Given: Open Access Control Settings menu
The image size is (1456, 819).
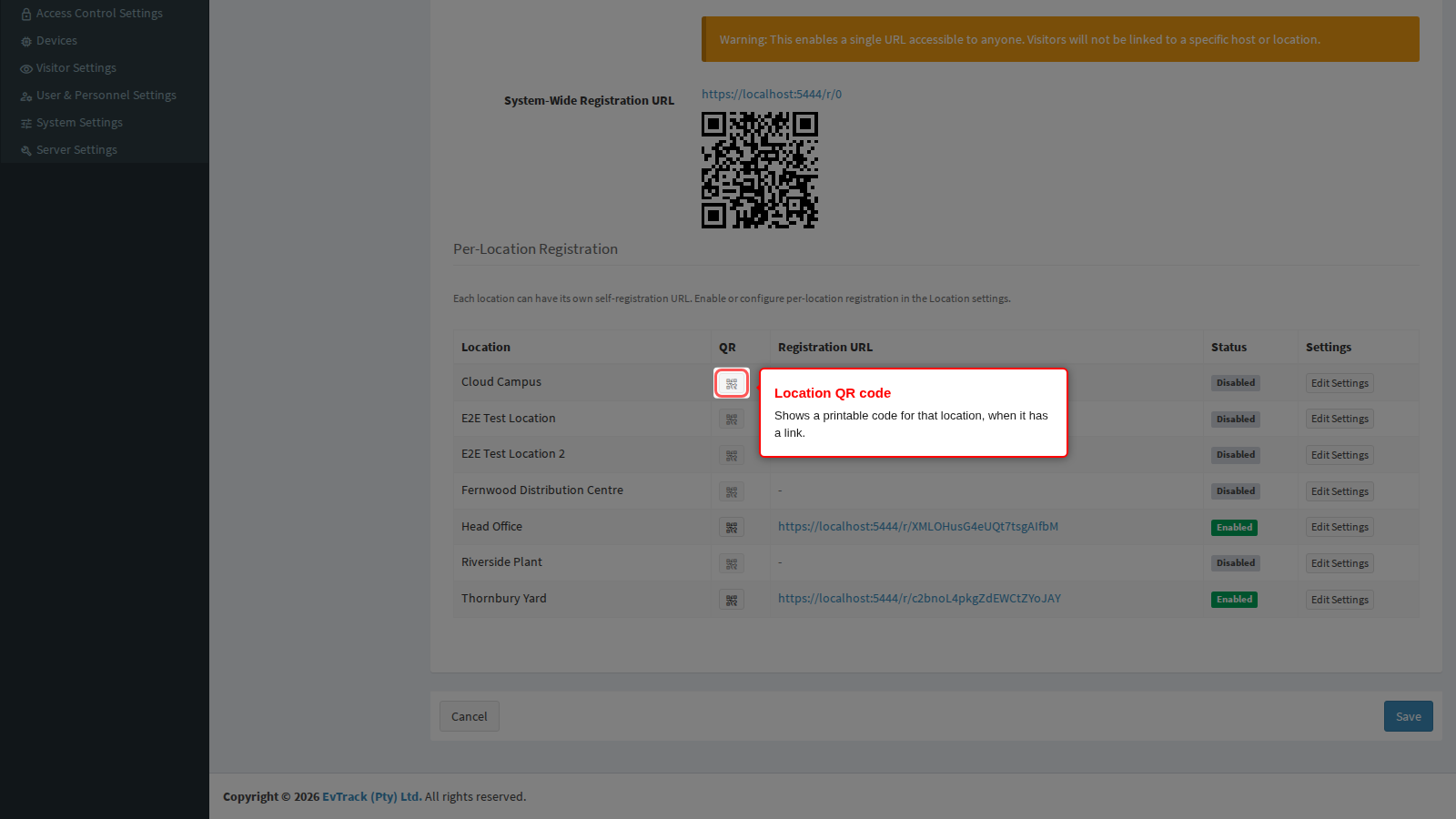Looking at the screenshot, I should (99, 14).
